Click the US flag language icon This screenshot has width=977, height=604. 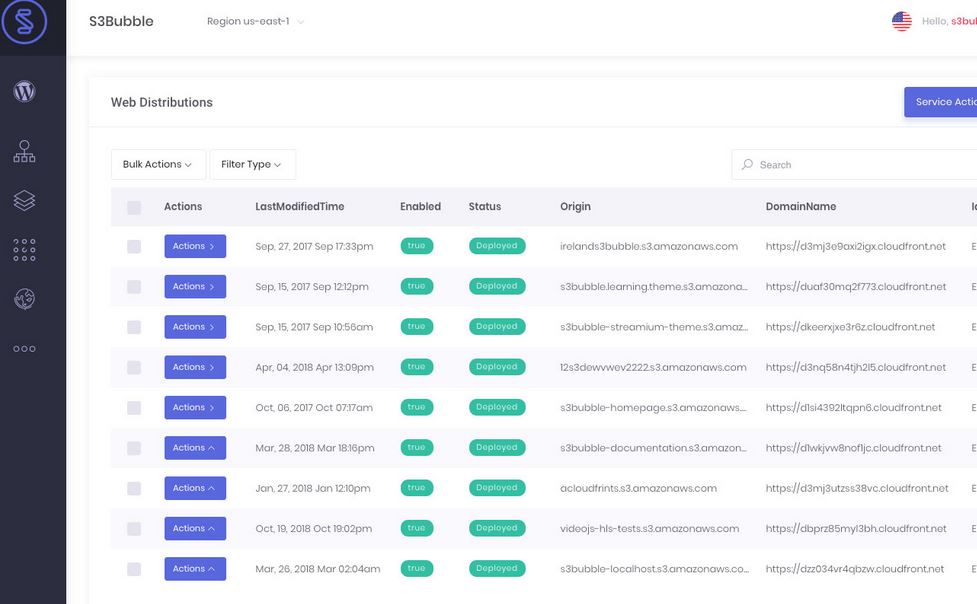coord(902,21)
